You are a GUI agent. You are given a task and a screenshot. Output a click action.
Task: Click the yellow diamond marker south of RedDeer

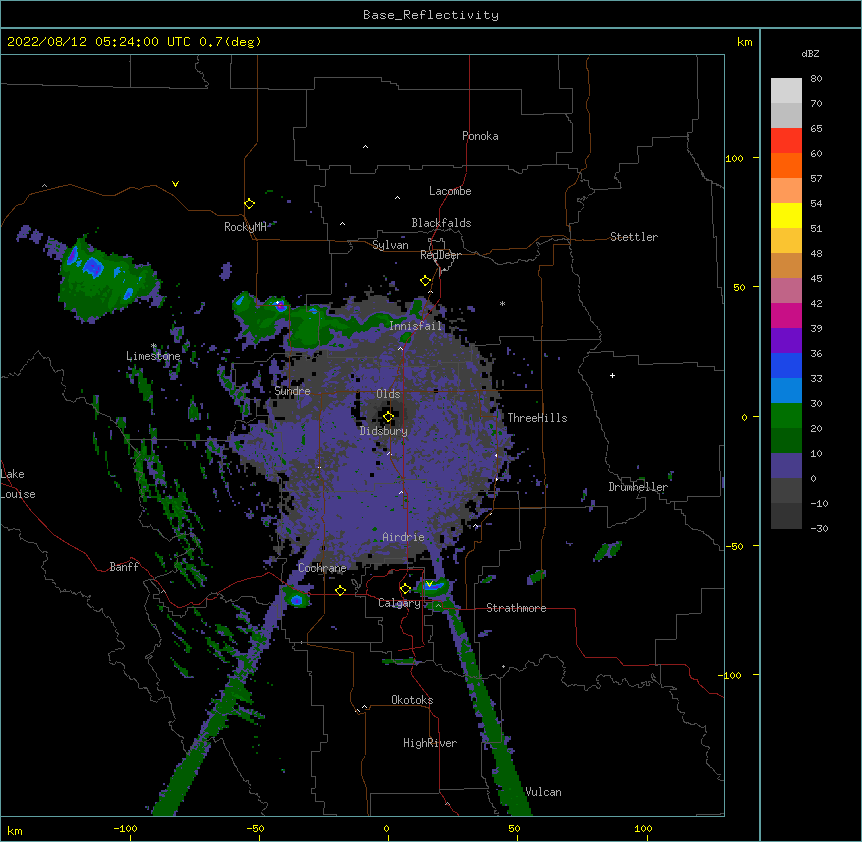tap(425, 281)
